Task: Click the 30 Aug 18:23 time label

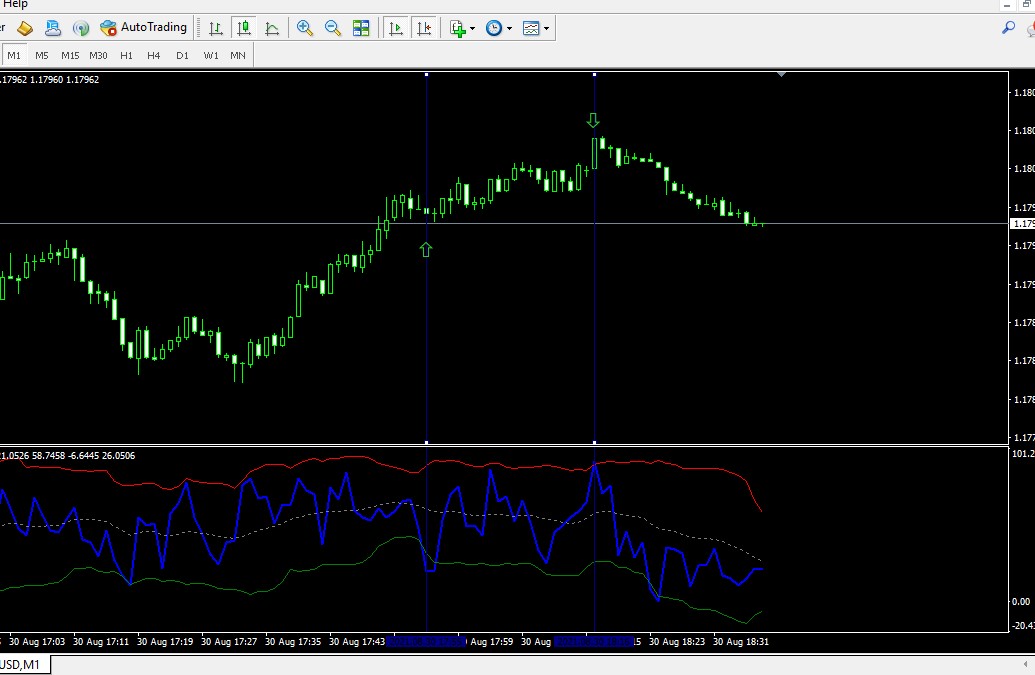Action: [x=677, y=641]
